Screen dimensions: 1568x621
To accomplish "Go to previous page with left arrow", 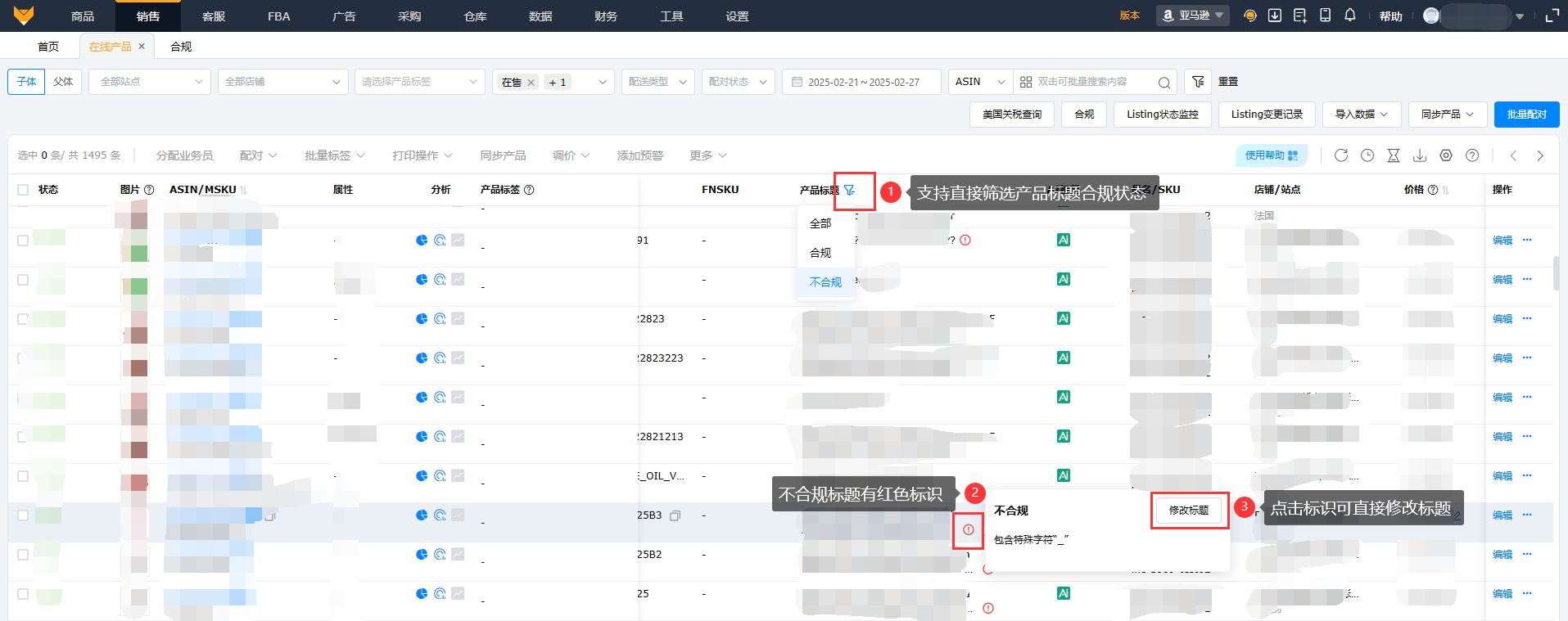I will 1514,155.
